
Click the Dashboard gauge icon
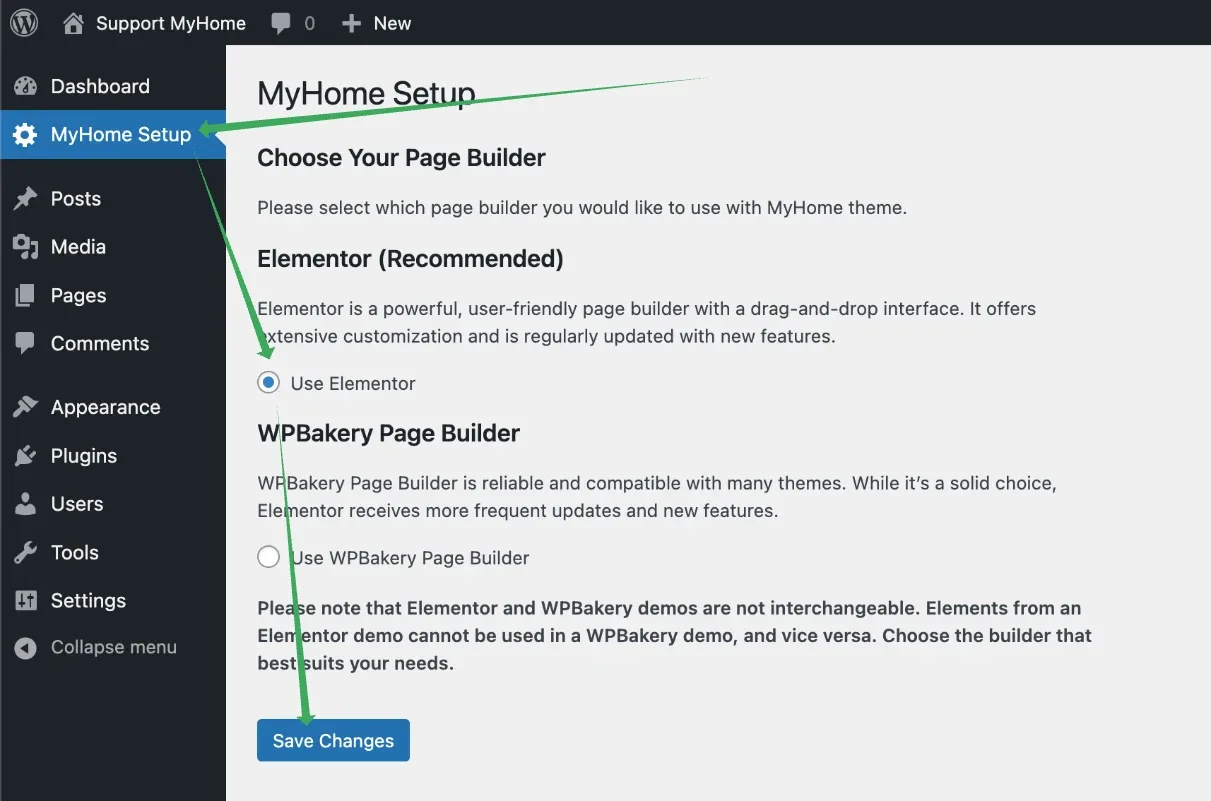point(25,87)
